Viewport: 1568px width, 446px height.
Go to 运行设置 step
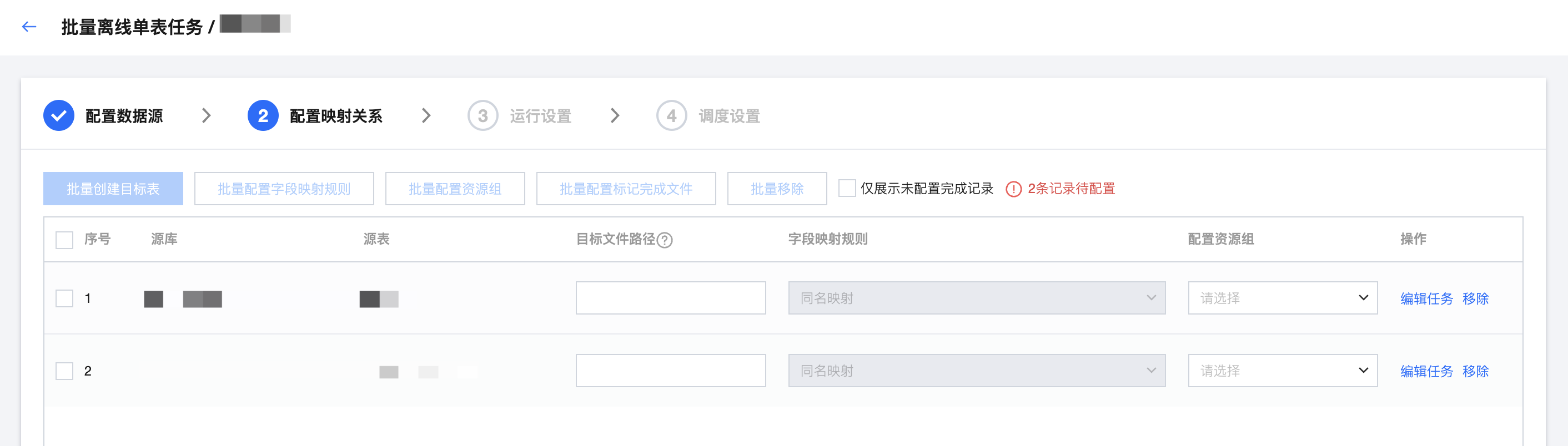coord(540,116)
